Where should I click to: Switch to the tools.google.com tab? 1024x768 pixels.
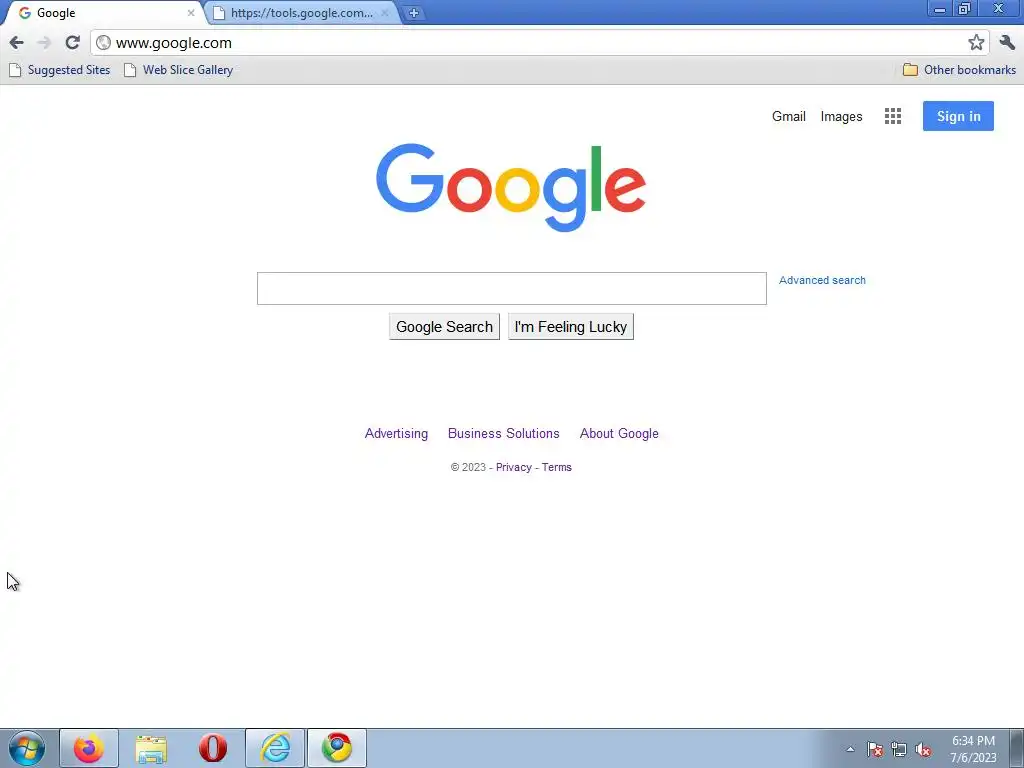pos(302,12)
